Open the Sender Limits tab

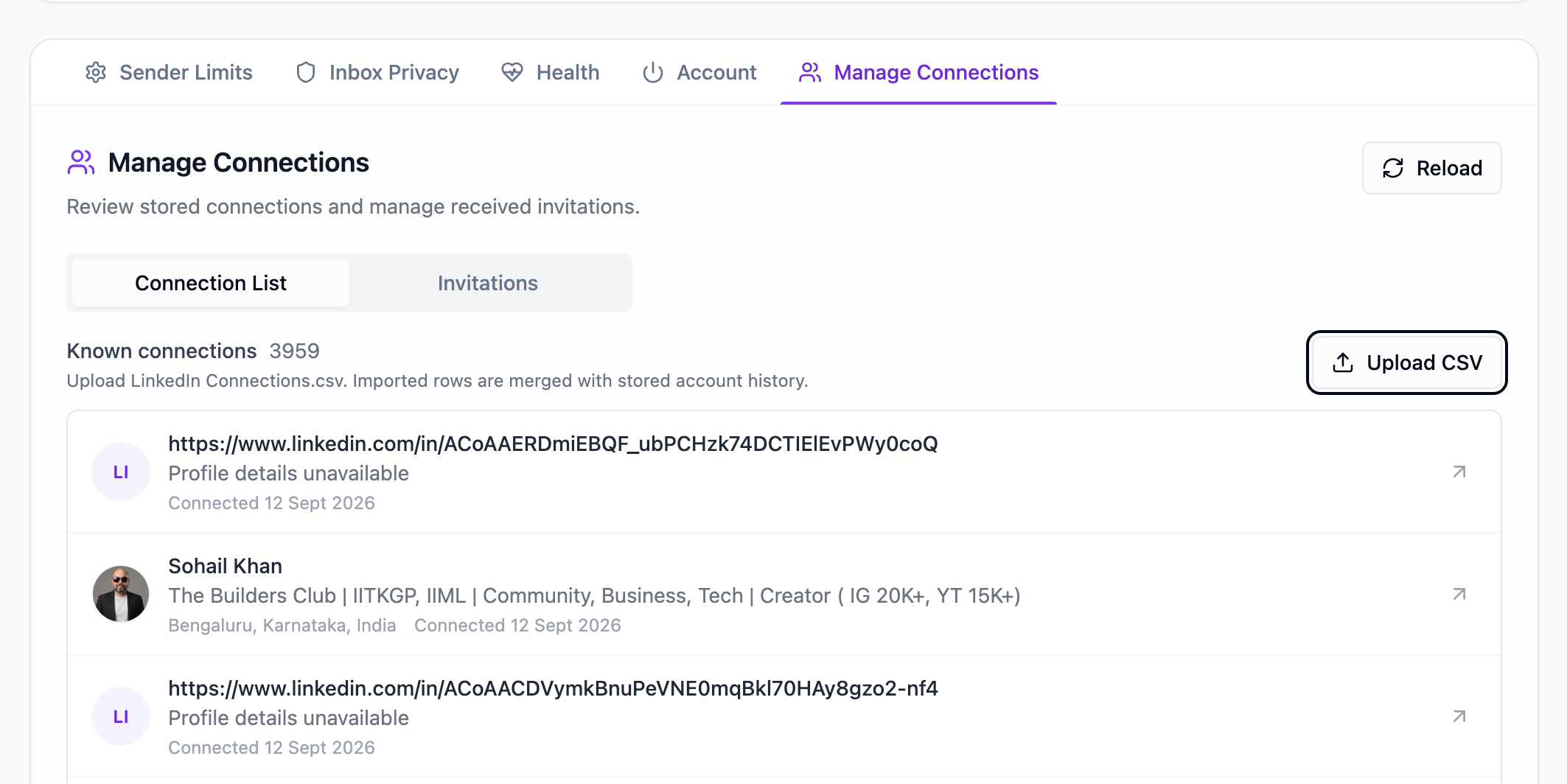pos(169,72)
